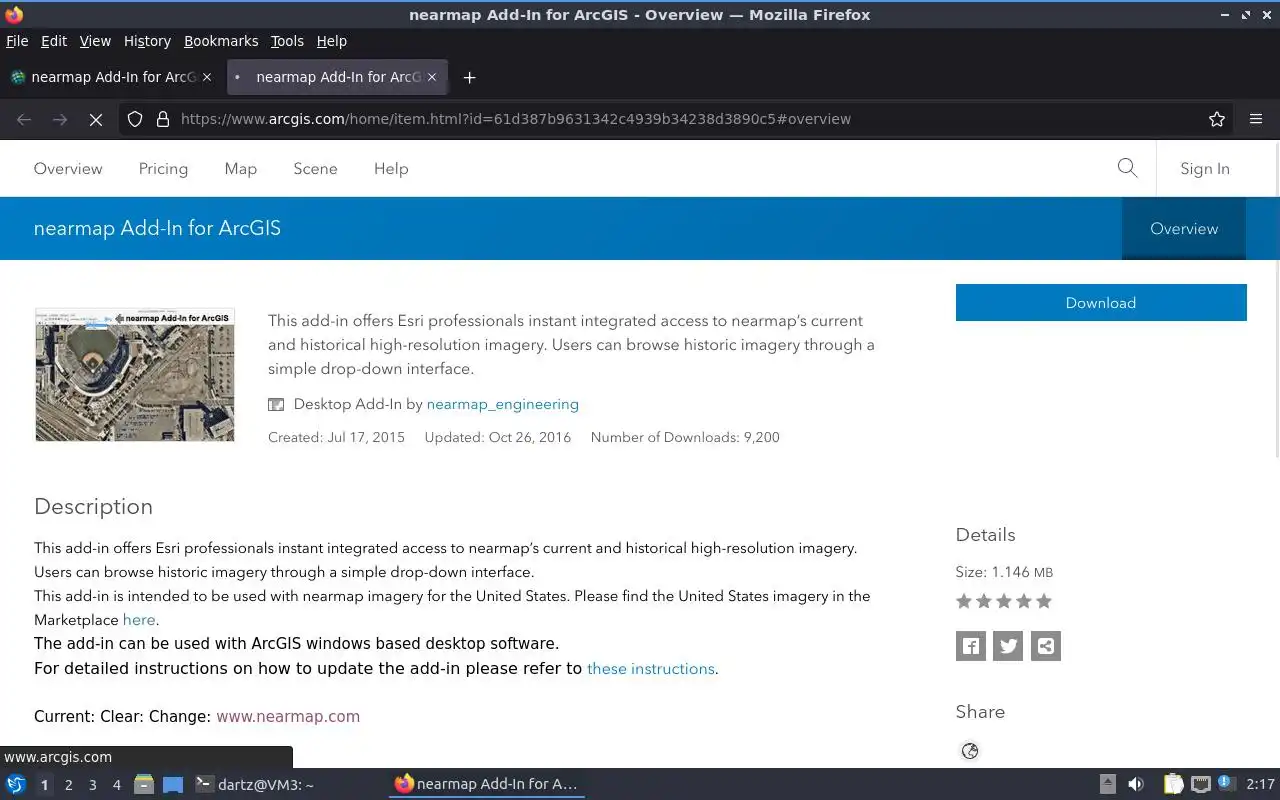This screenshot has height=800, width=1280.
Task: Click the padlock site security icon
Action: pyautogui.click(x=163, y=119)
